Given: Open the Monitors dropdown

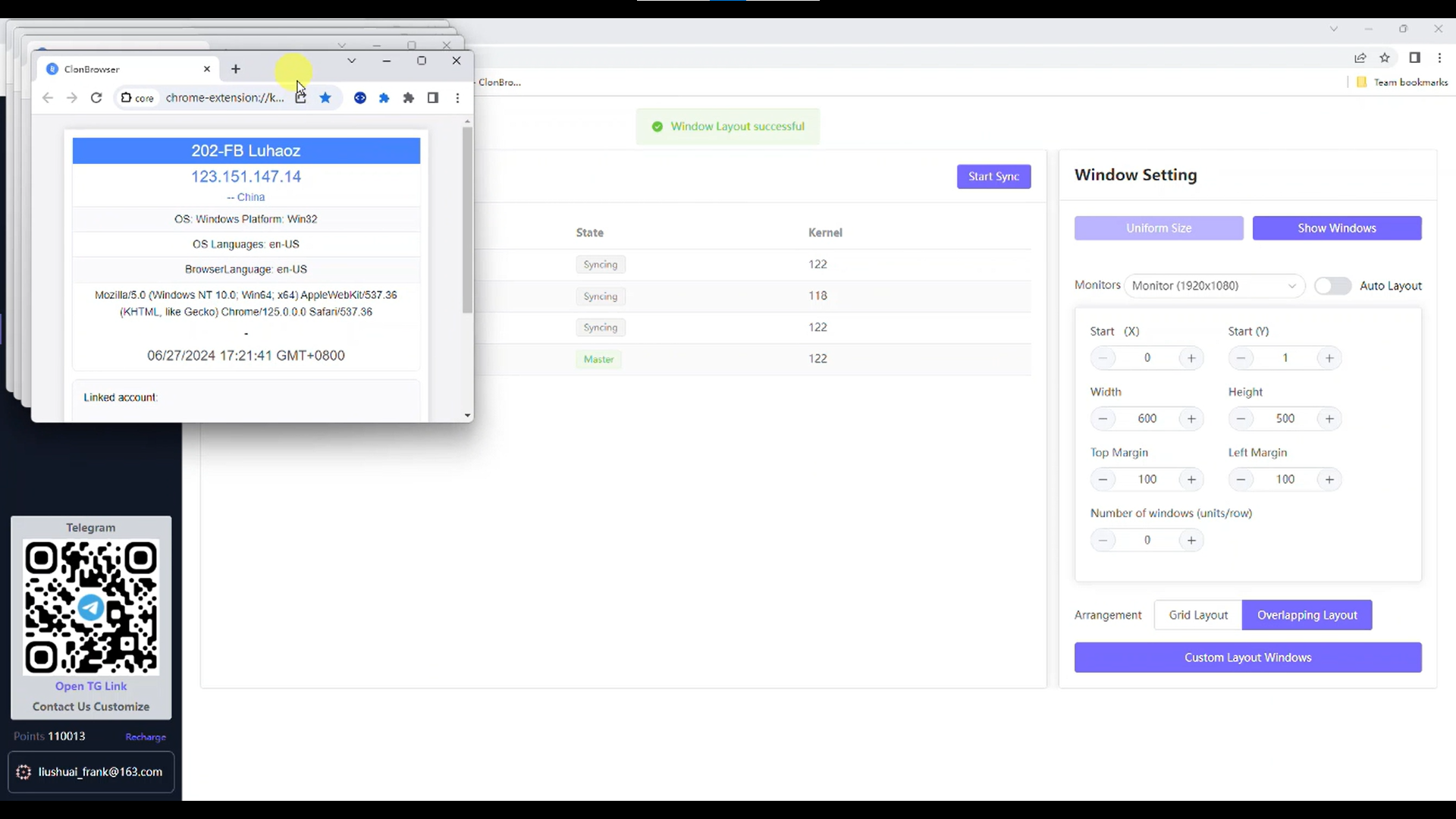Looking at the screenshot, I should 1213,286.
